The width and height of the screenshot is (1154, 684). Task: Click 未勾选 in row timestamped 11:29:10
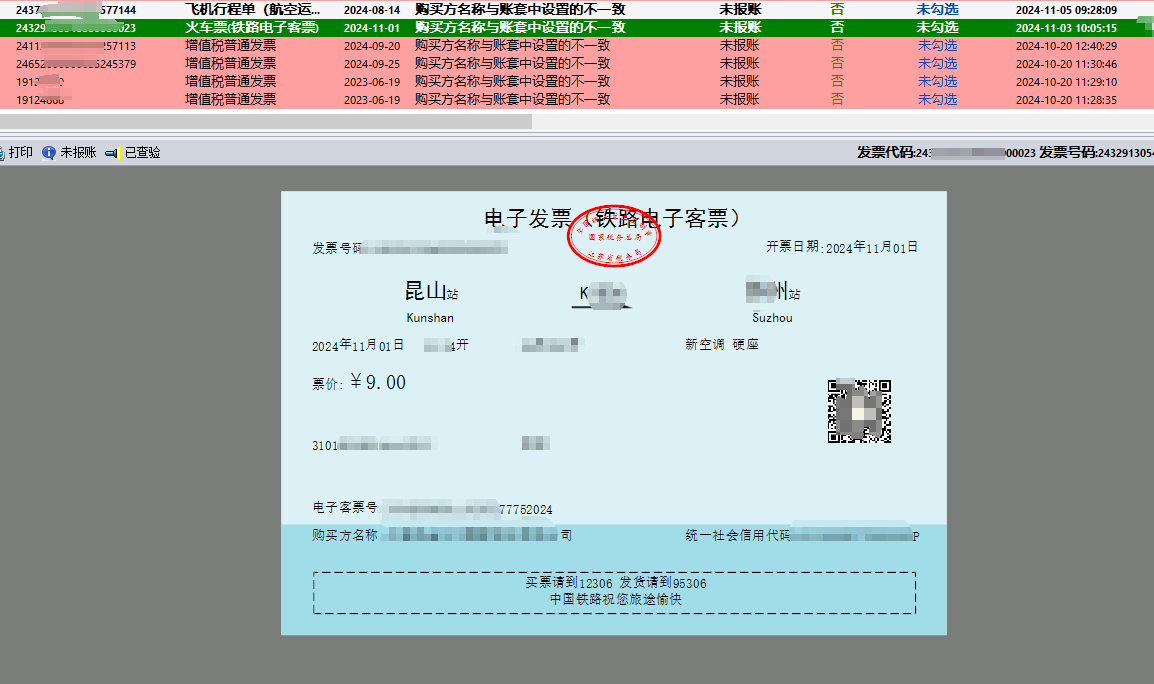click(x=937, y=81)
